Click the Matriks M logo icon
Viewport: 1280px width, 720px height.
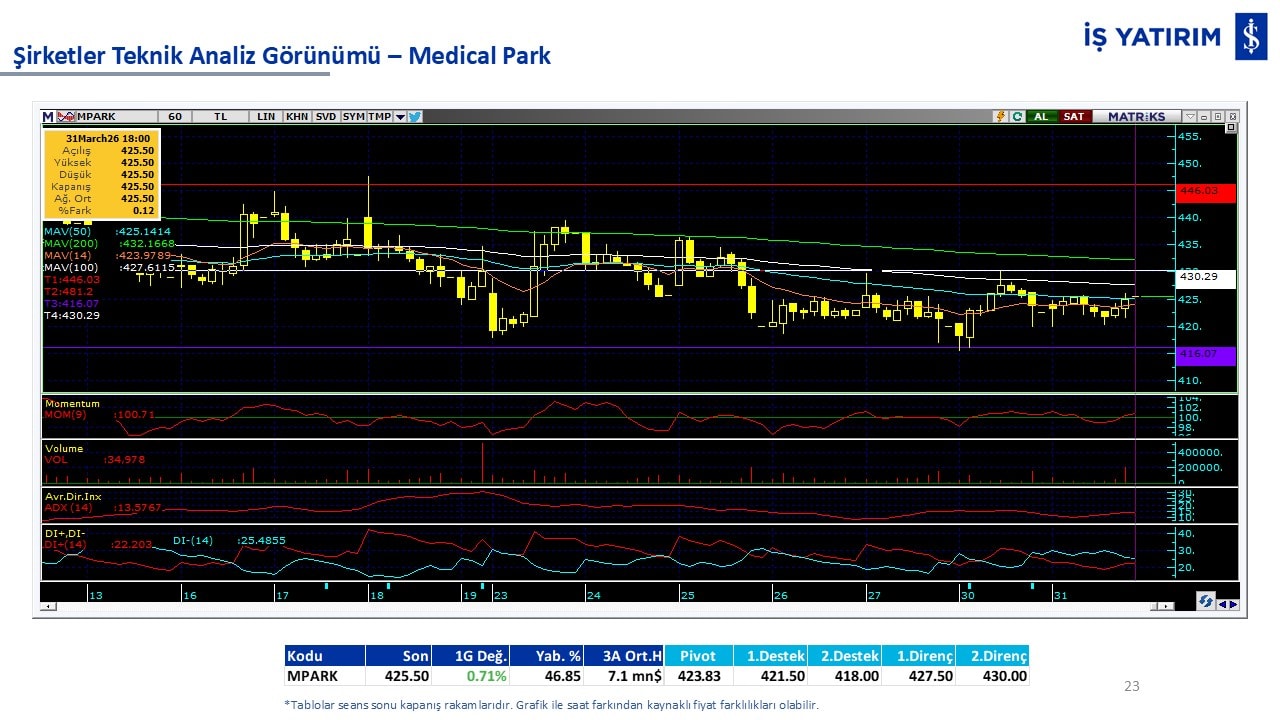pyautogui.click(x=48, y=117)
